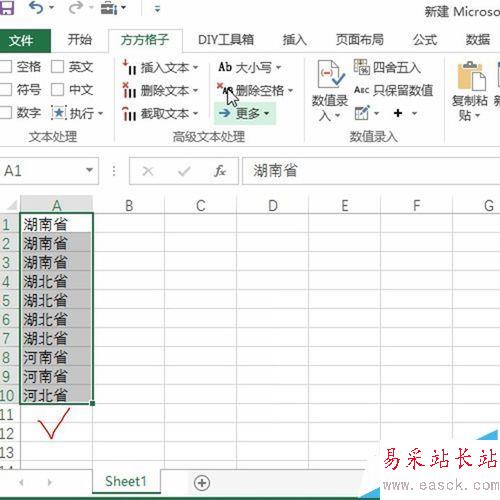
Task: Switch to the 开始 tab
Action: [80, 40]
